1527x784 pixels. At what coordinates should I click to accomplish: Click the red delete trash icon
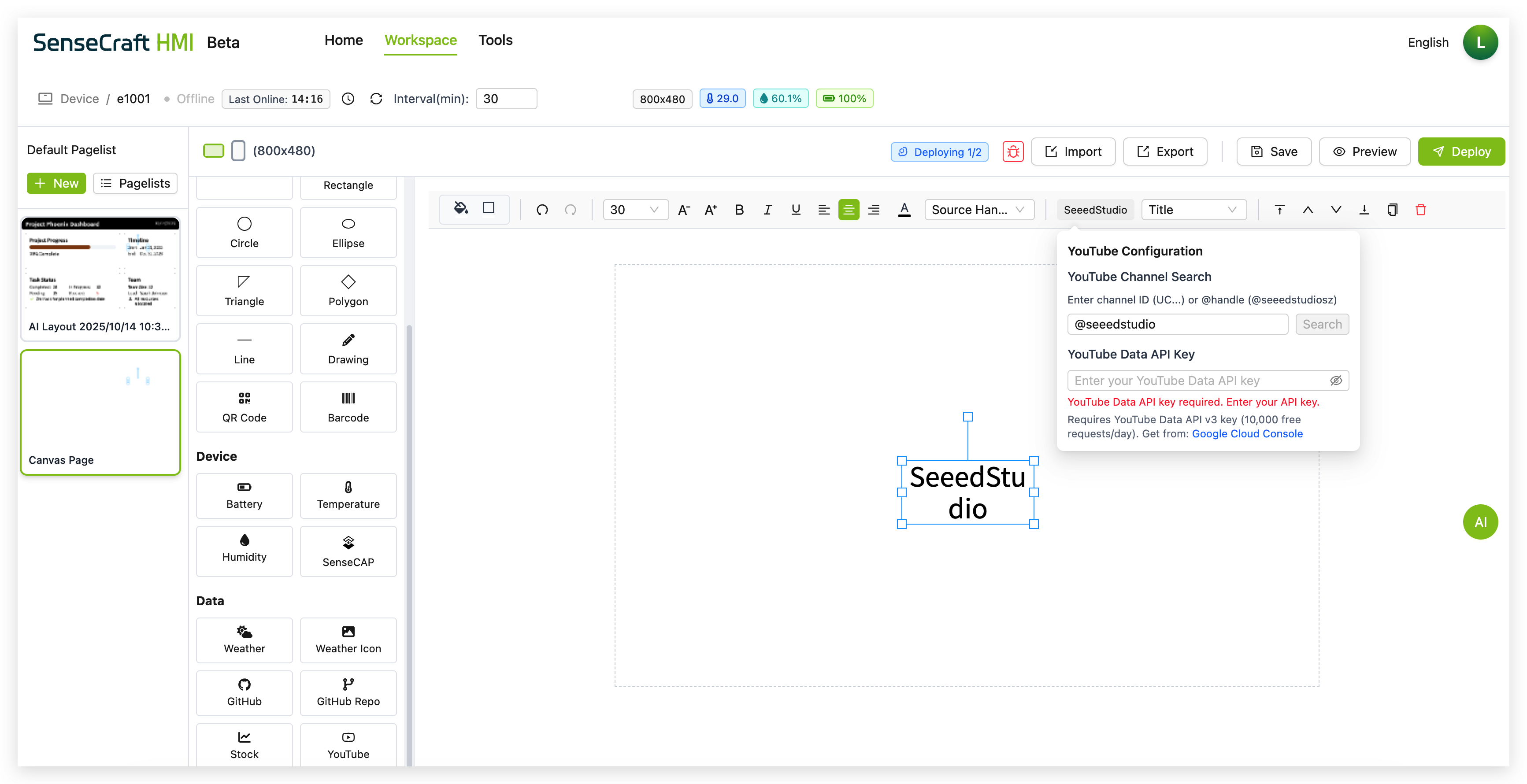pos(1420,210)
